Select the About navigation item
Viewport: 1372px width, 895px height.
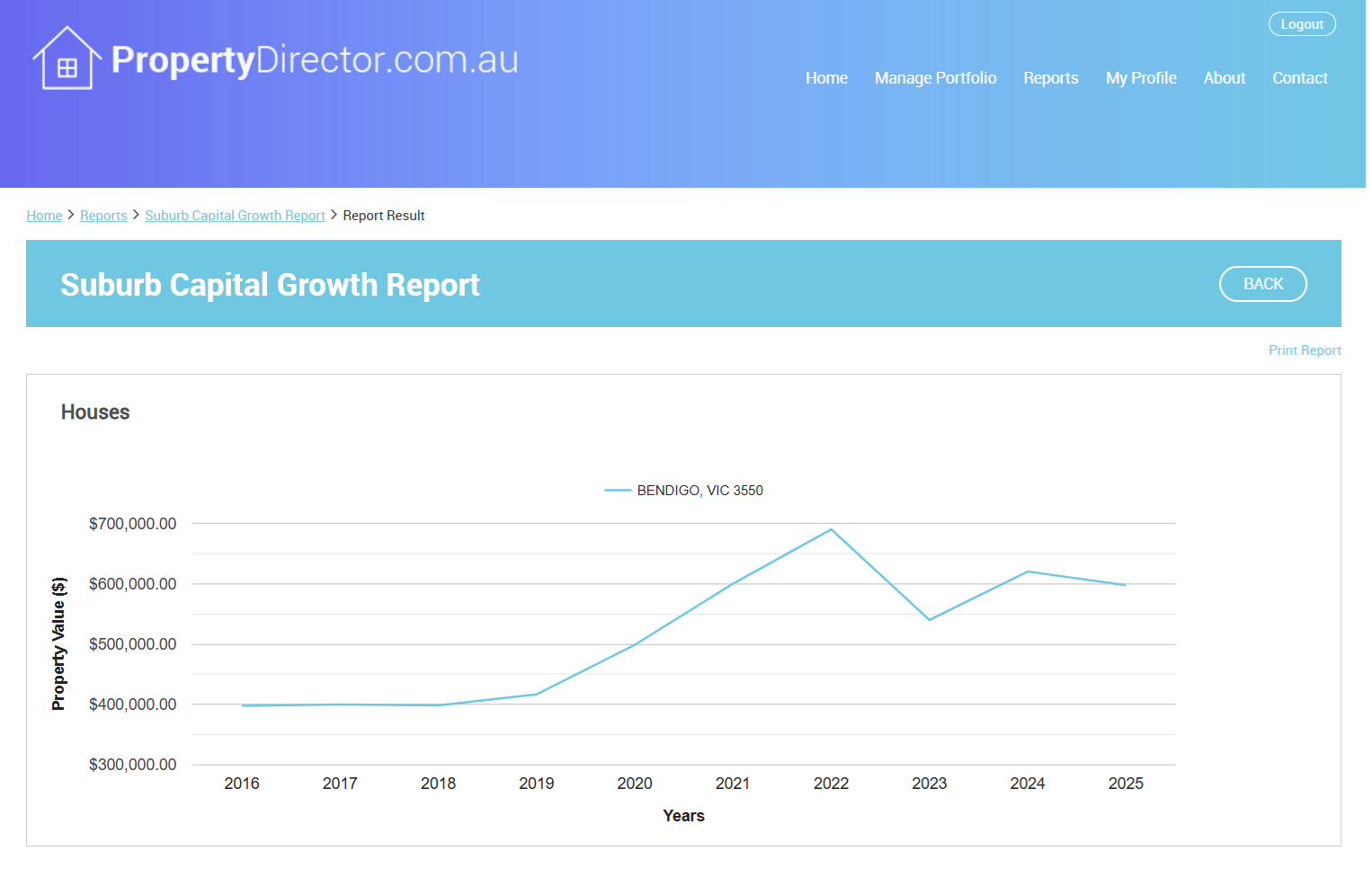(x=1224, y=78)
